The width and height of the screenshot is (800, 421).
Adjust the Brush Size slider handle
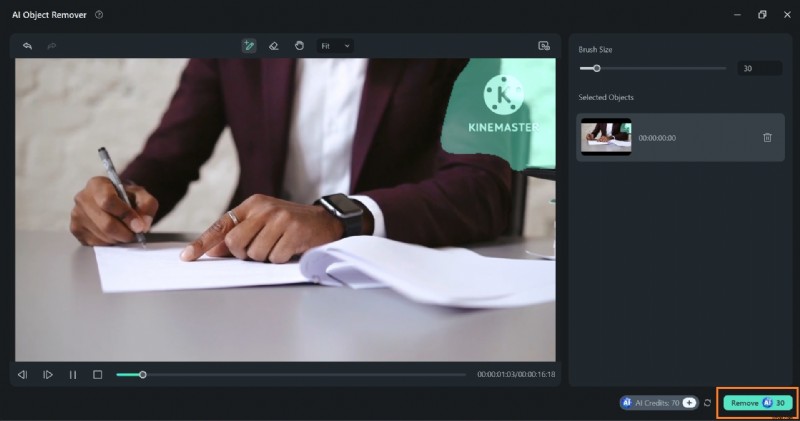[596, 68]
